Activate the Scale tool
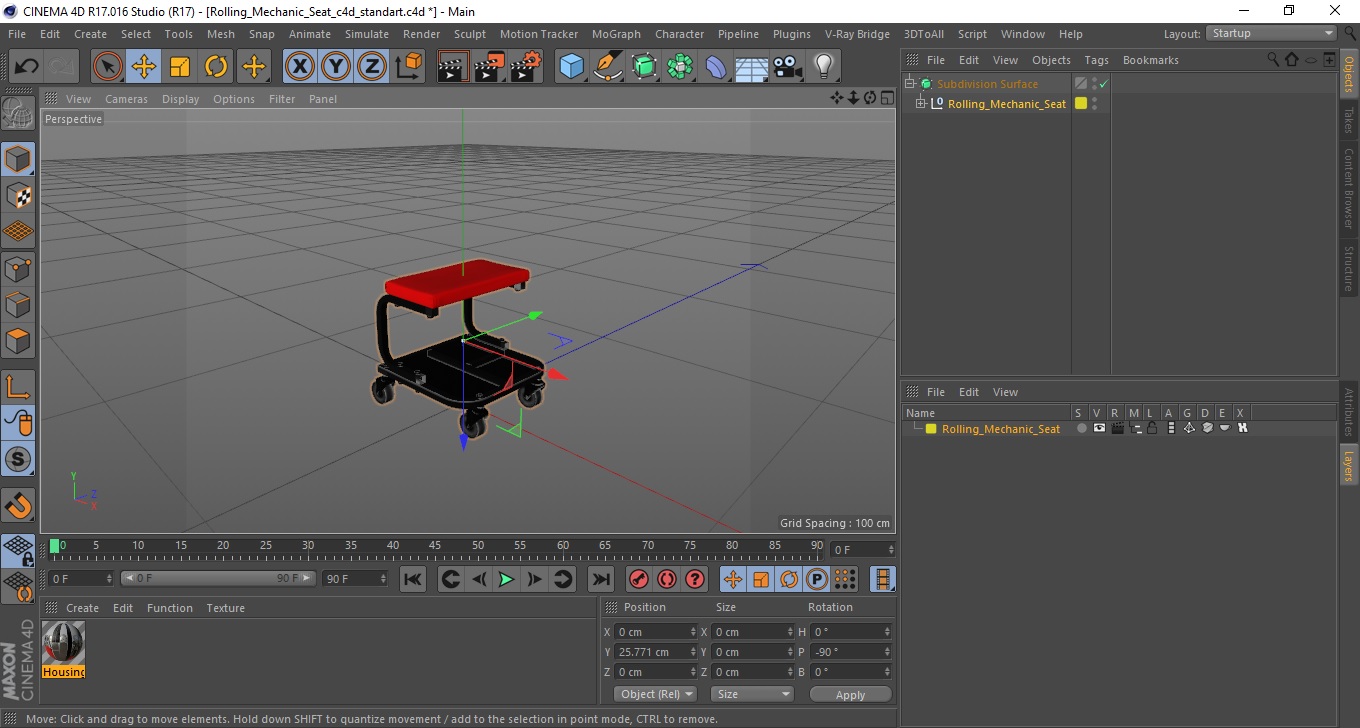1360x728 pixels. [180, 67]
